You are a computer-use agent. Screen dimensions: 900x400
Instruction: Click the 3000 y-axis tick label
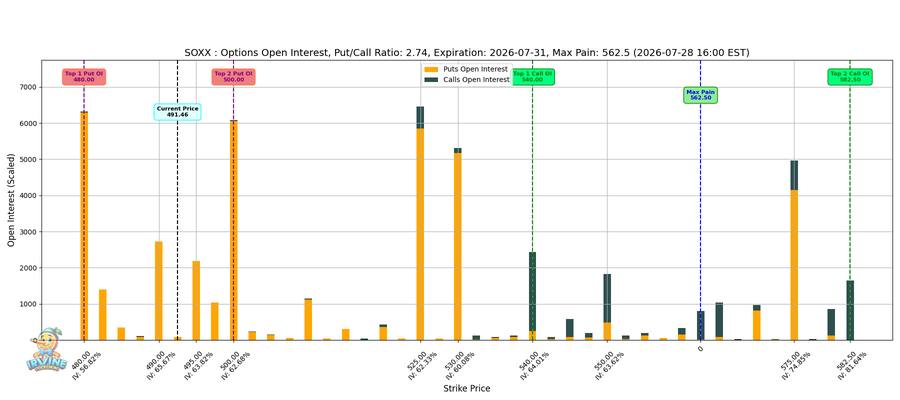coord(28,232)
